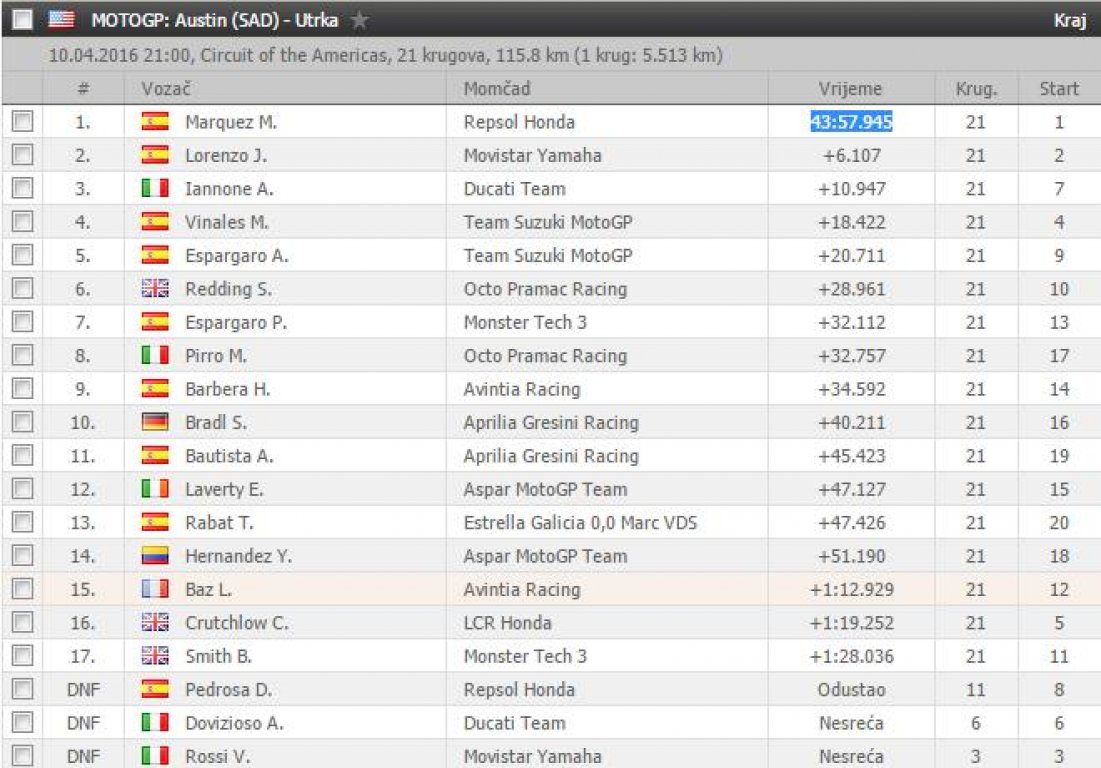Click the Irish flag beside Laverty E.

point(155,489)
